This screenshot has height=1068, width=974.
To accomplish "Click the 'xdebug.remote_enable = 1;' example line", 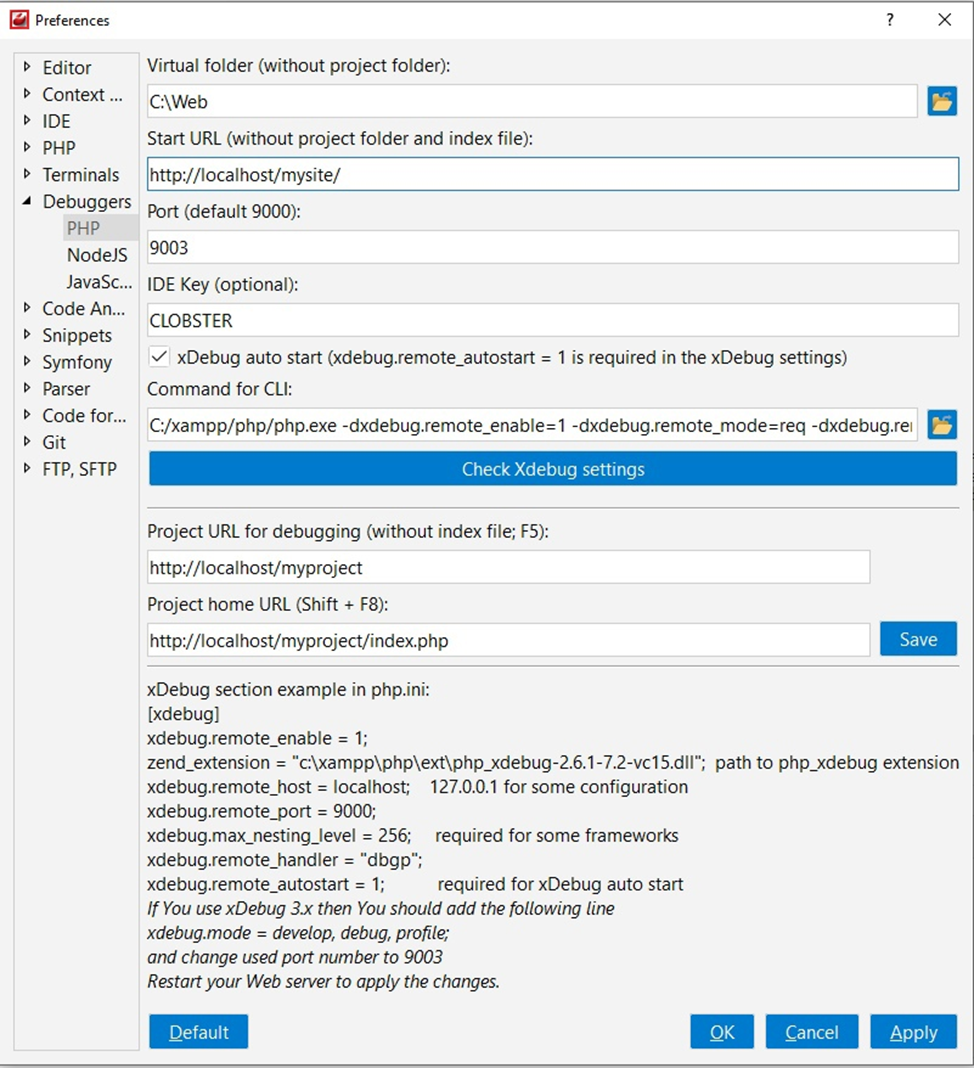I will pos(257,738).
